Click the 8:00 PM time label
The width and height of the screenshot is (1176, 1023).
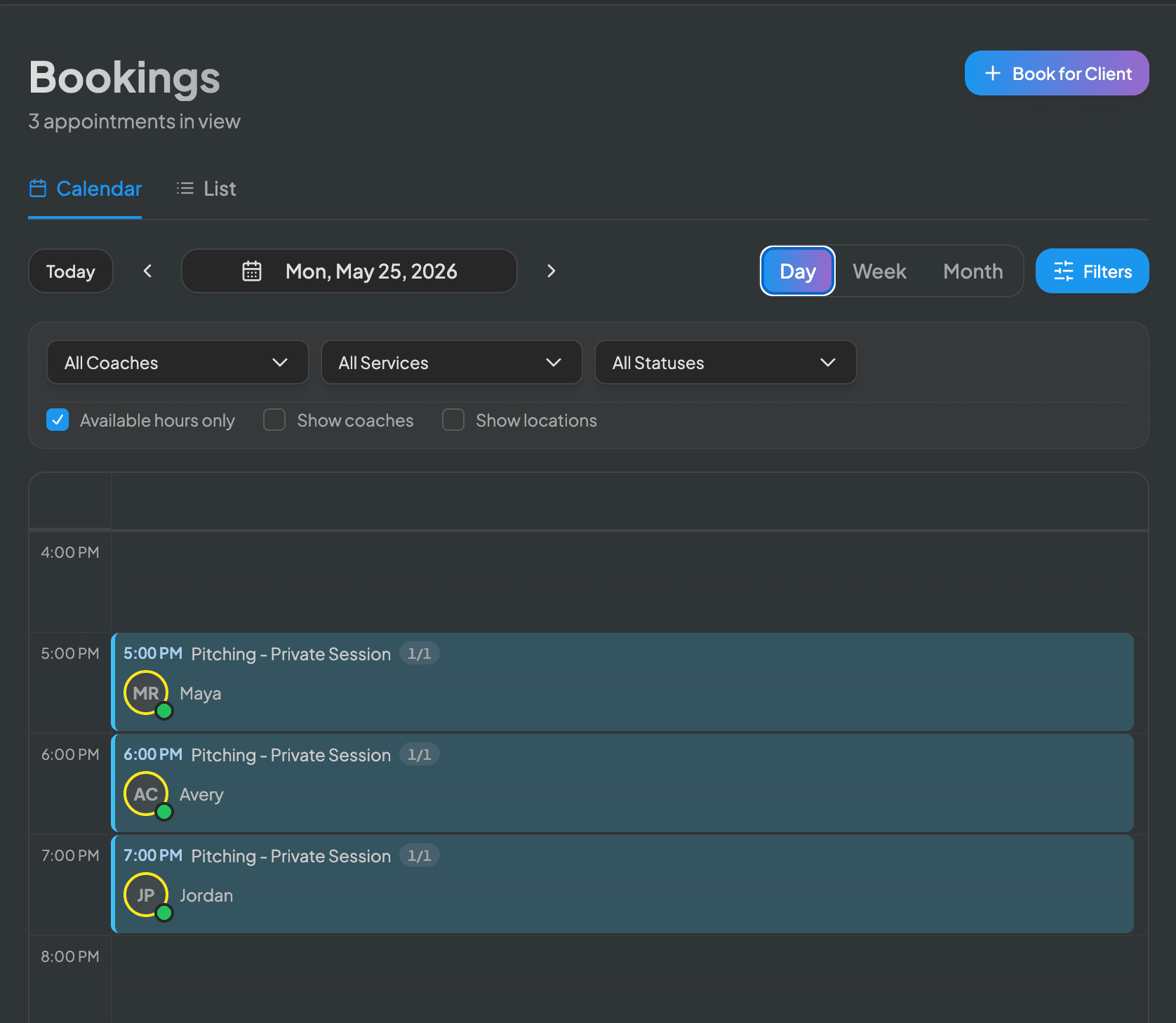coord(70,956)
